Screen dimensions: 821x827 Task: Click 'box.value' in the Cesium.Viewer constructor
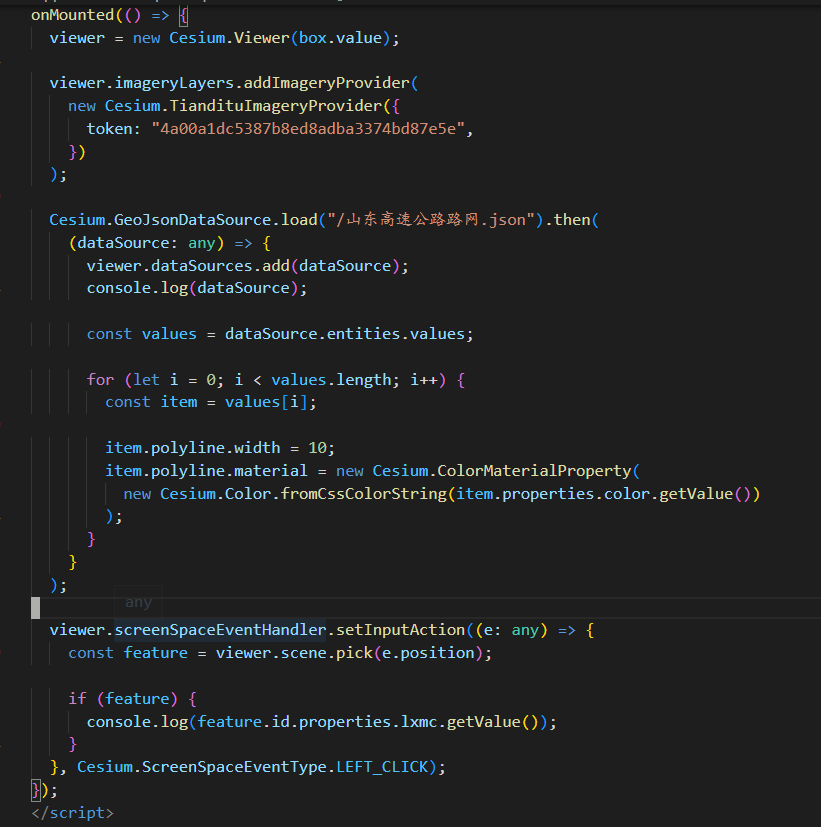[340, 38]
